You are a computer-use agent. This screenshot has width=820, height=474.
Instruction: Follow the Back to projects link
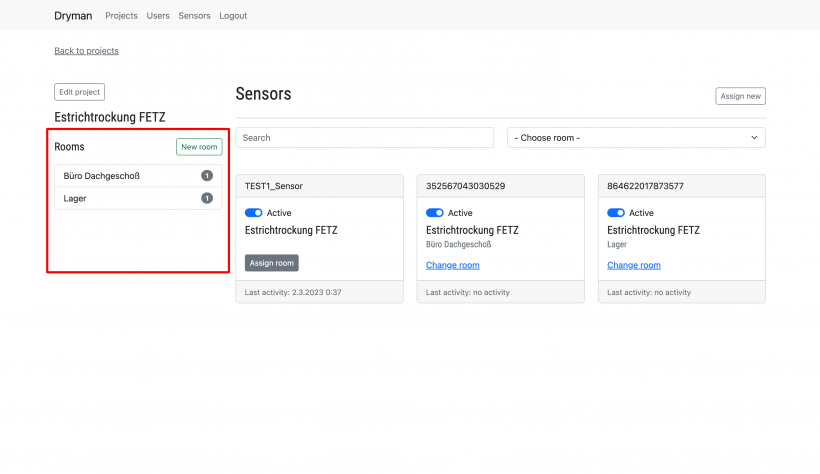coord(86,51)
